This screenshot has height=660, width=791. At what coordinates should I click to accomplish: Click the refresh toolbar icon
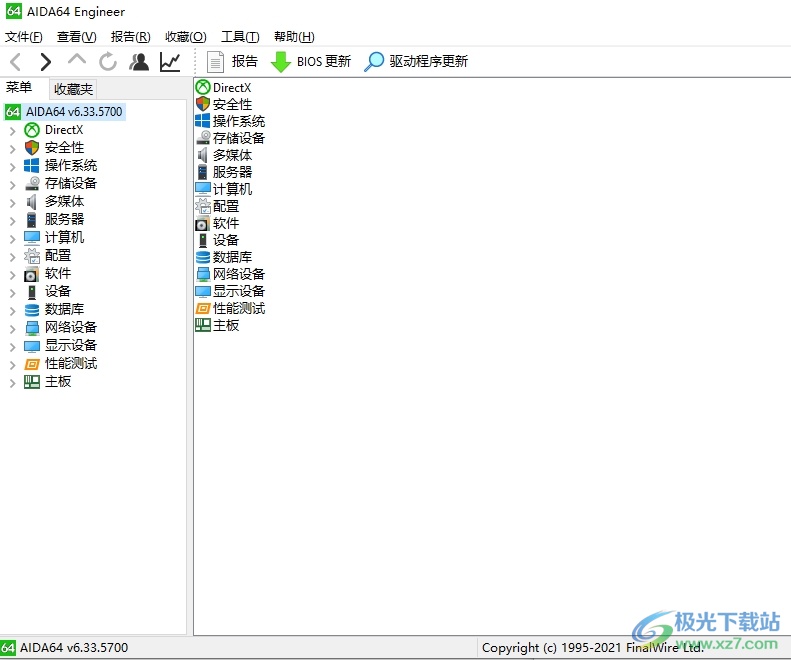pyautogui.click(x=107, y=62)
